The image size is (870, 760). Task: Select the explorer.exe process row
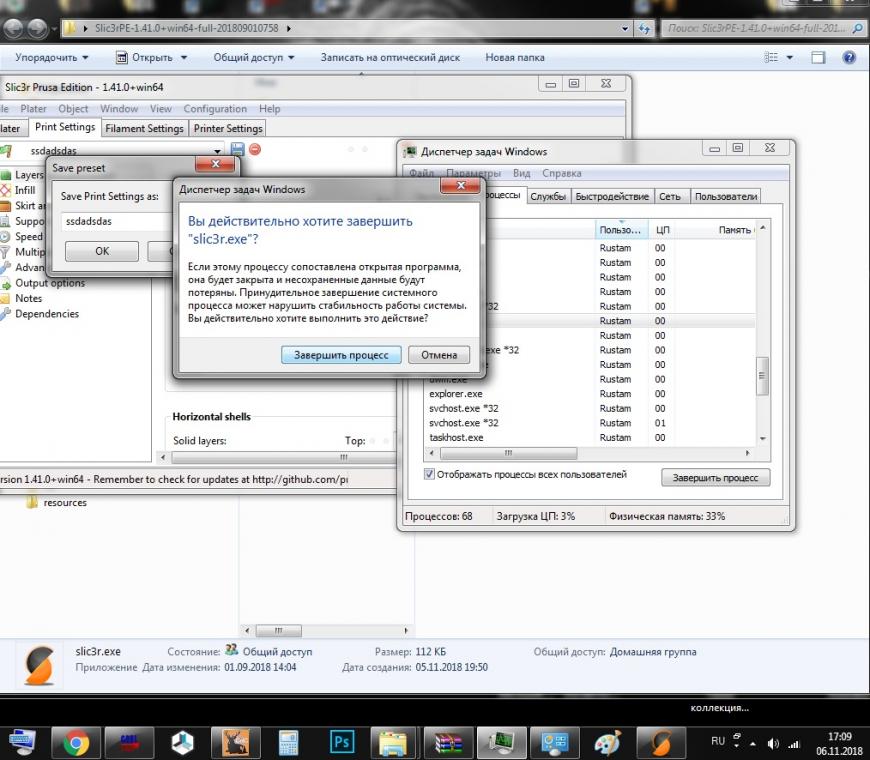click(588, 394)
